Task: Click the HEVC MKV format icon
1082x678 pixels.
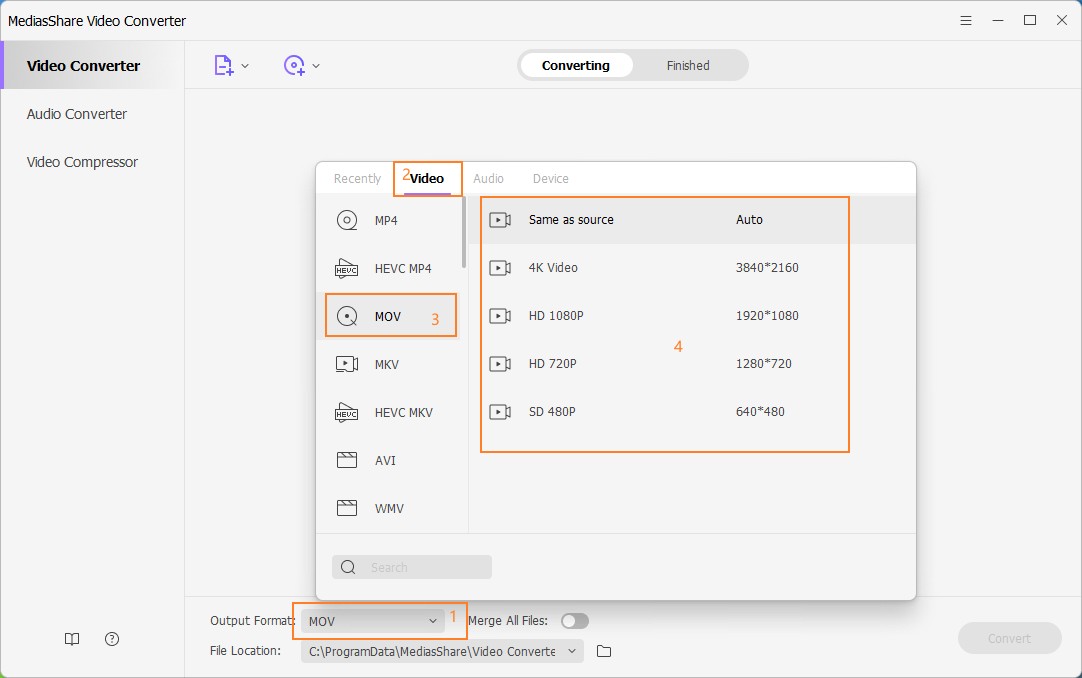Action: point(346,412)
